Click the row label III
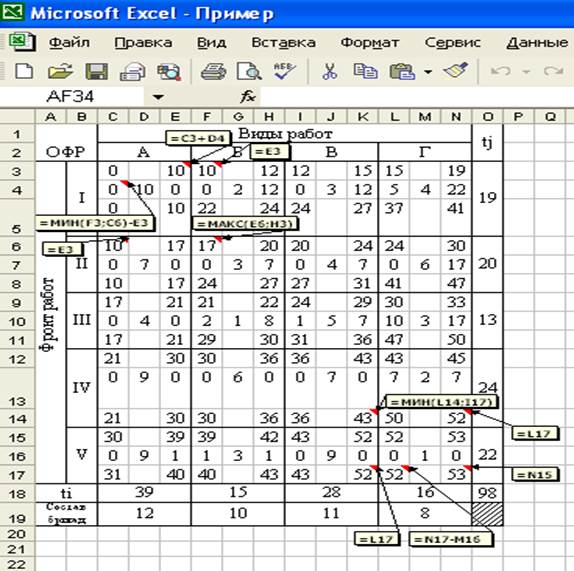The image size is (574, 571). pos(81,320)
